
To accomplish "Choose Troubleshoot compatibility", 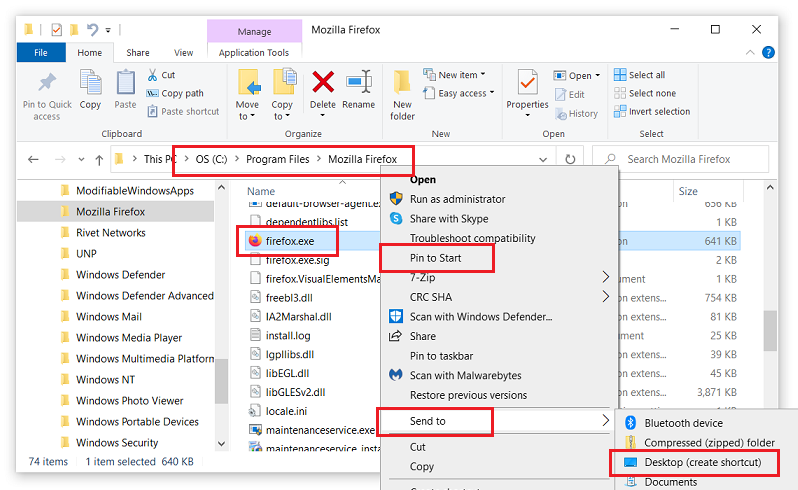I will click(473, 238).
